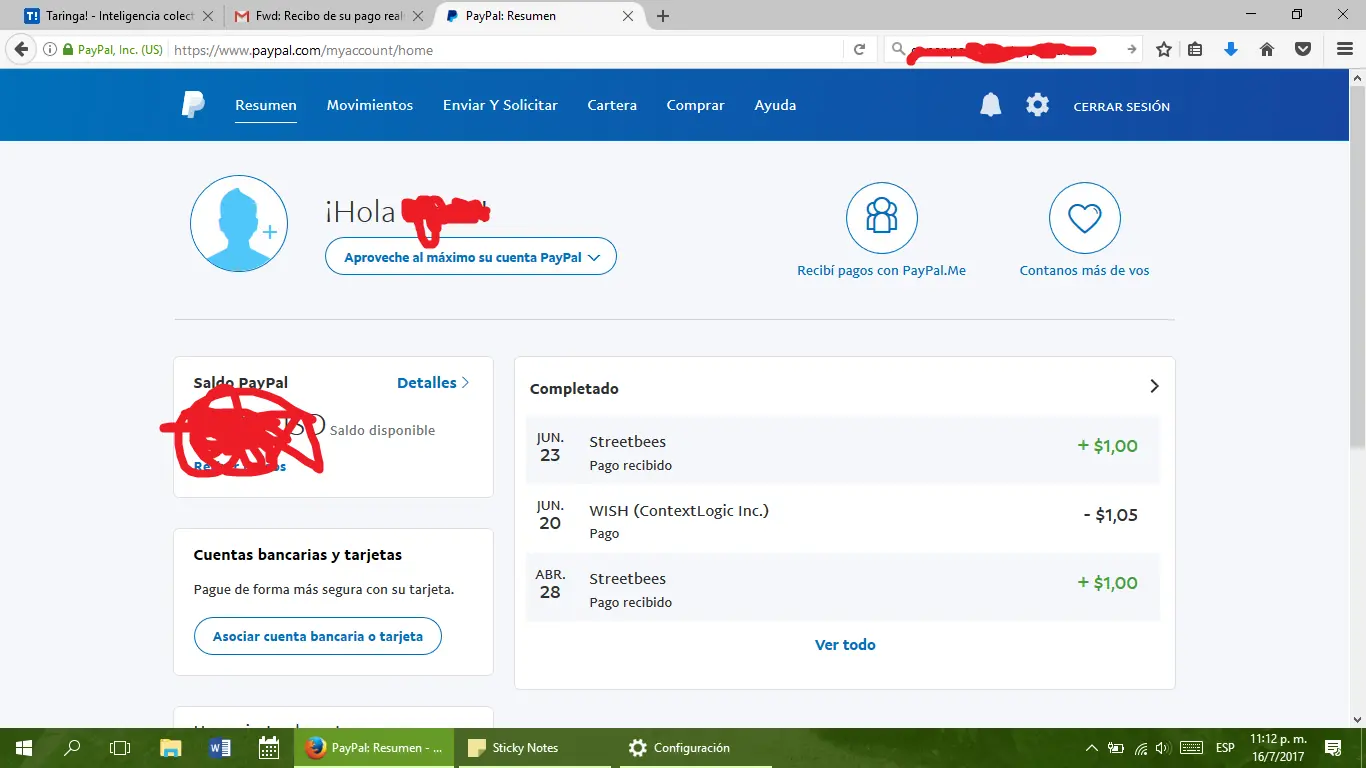The height and width of the screenshot is (768, 1366).
Task: Open the Streetbees payment from Jun. 23
Action: click(x=843, y=452)
